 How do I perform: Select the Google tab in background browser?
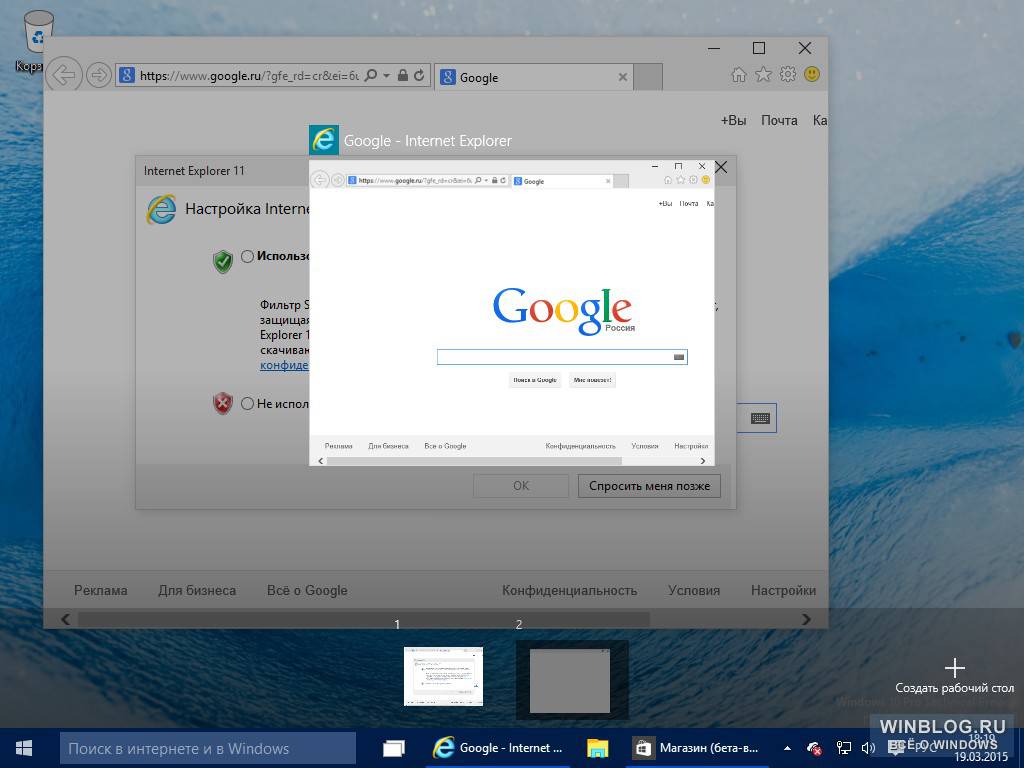(x=534, y=77)
